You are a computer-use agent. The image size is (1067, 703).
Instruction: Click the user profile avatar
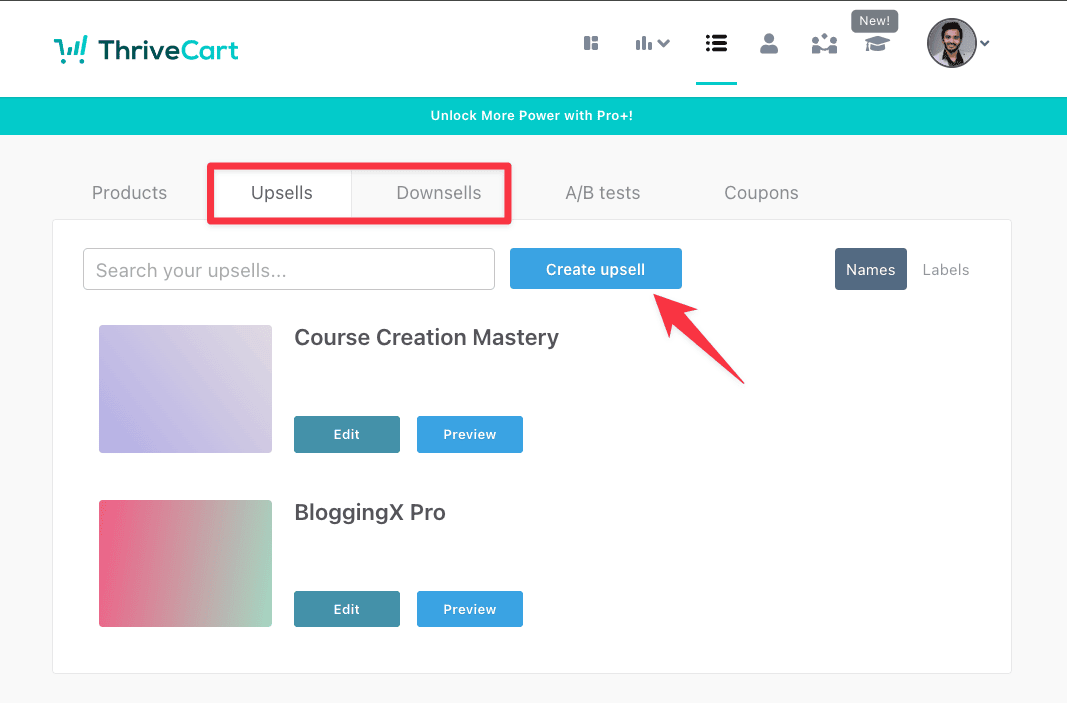[951, 43]
